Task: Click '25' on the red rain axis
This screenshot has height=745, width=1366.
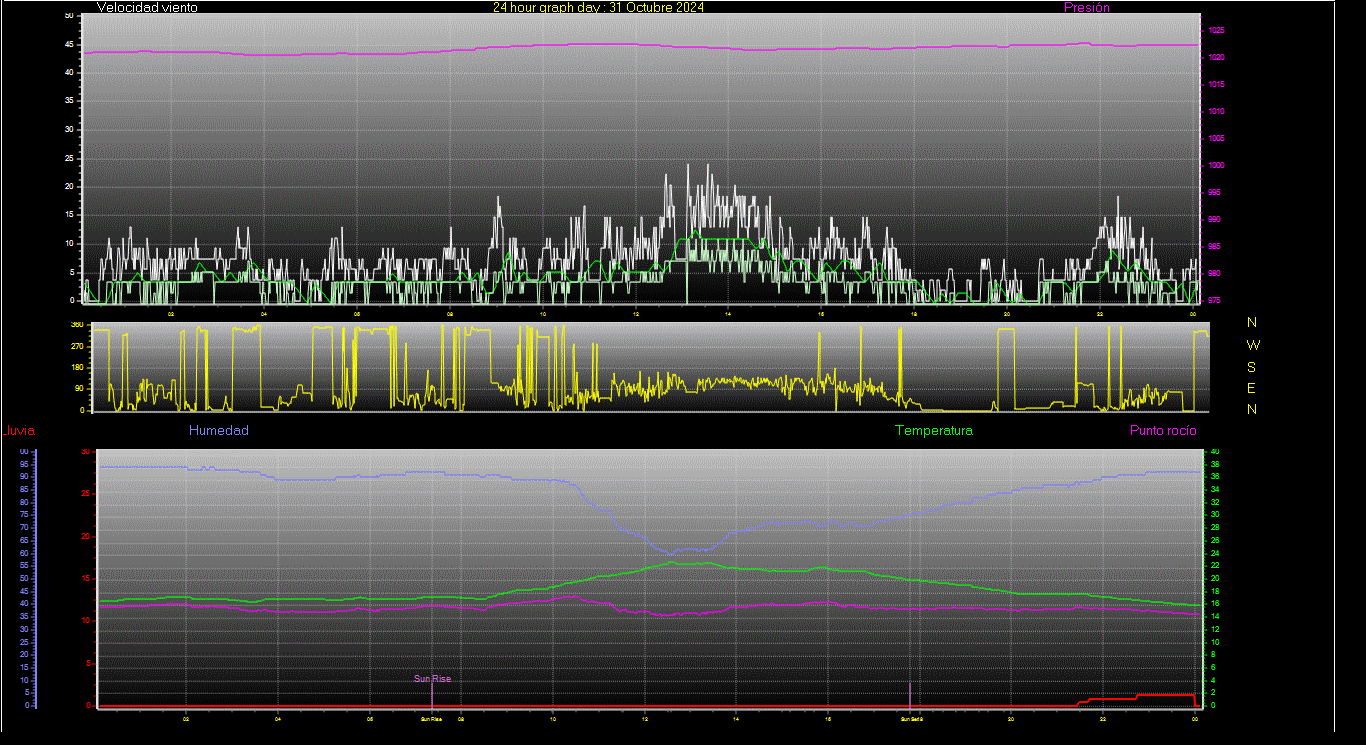Action: (x=87, y=494)
